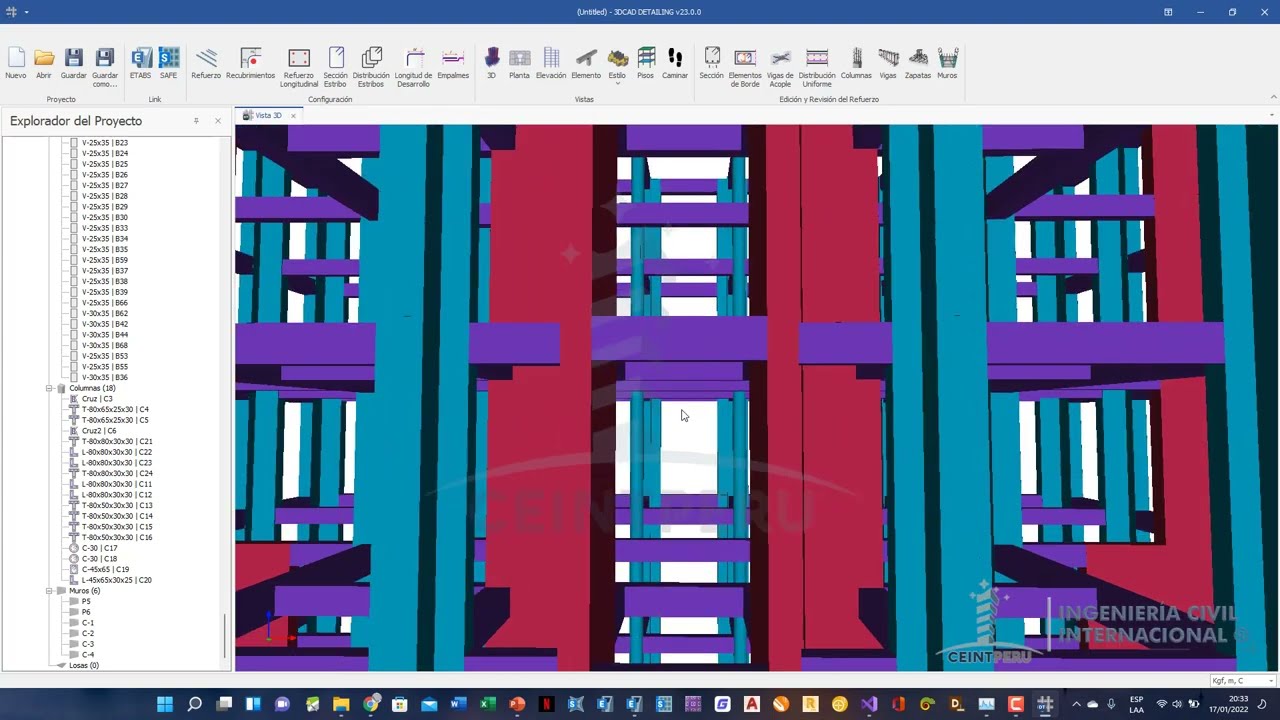
Task: Close the Vista 3D tab
Action: click(293, 116)
